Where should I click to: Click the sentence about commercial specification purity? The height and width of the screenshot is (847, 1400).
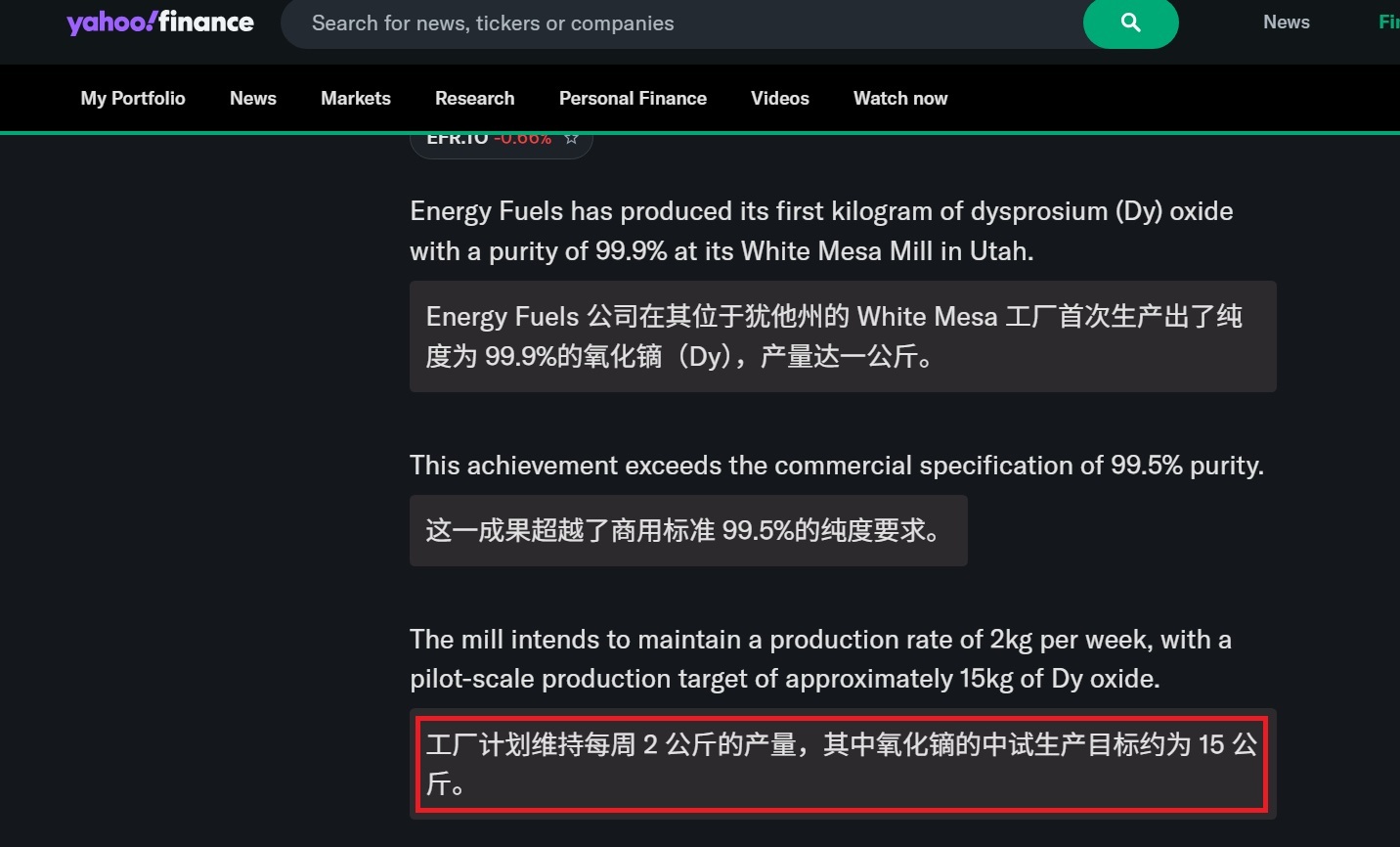(837, 465)
